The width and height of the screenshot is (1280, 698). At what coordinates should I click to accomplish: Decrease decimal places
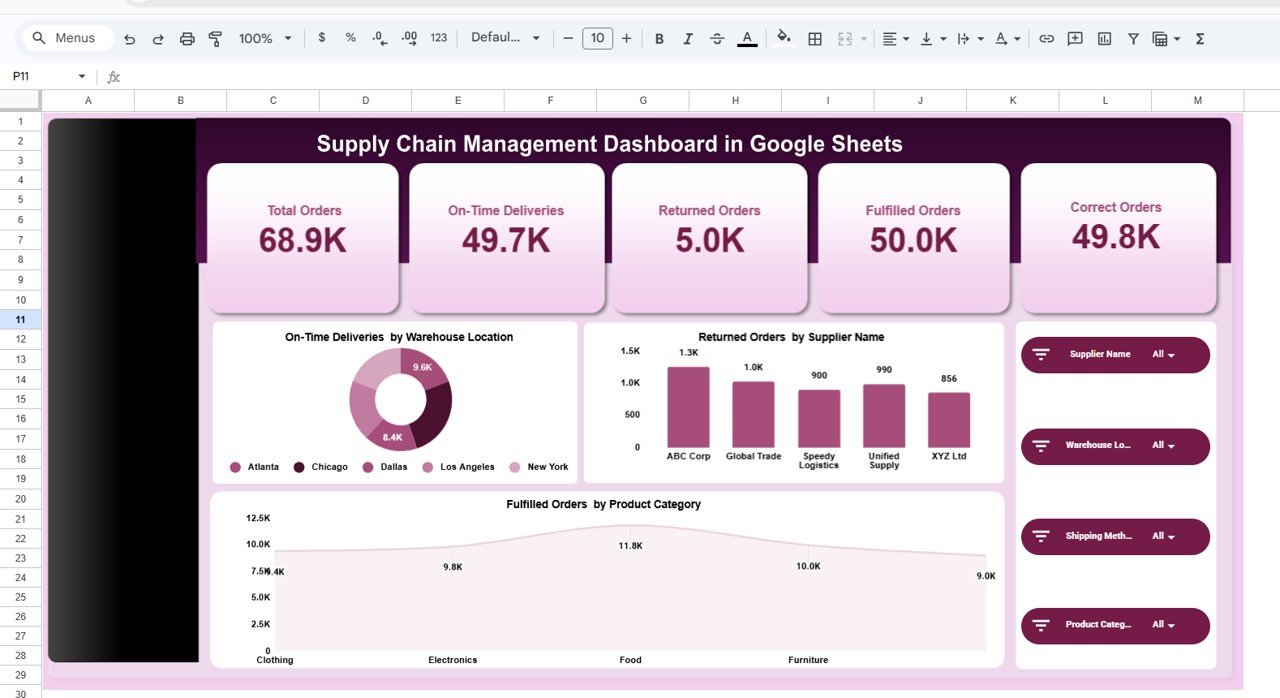(x=378, y=38)
